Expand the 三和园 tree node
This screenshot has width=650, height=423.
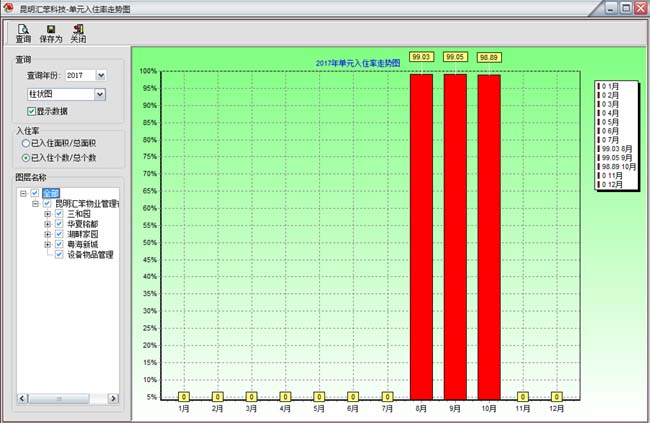coord(48,214)
